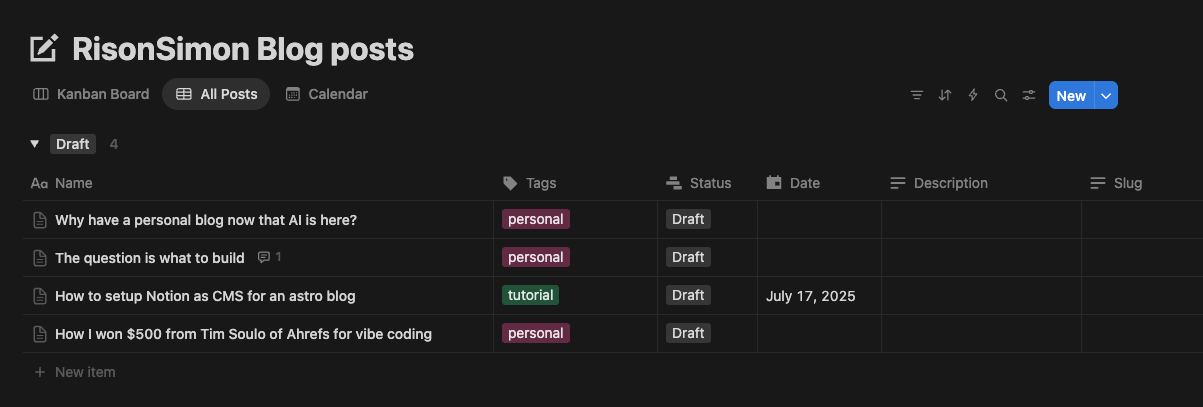
Task: Switch to the Kanban Board tab
Action: tap(91, 94)
